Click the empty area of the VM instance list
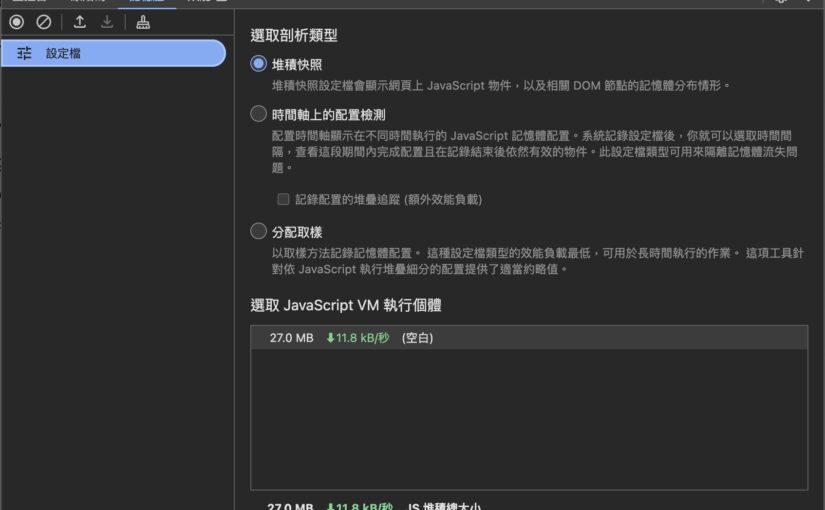Viewport: 825px width, 510px height. [528, 420]
